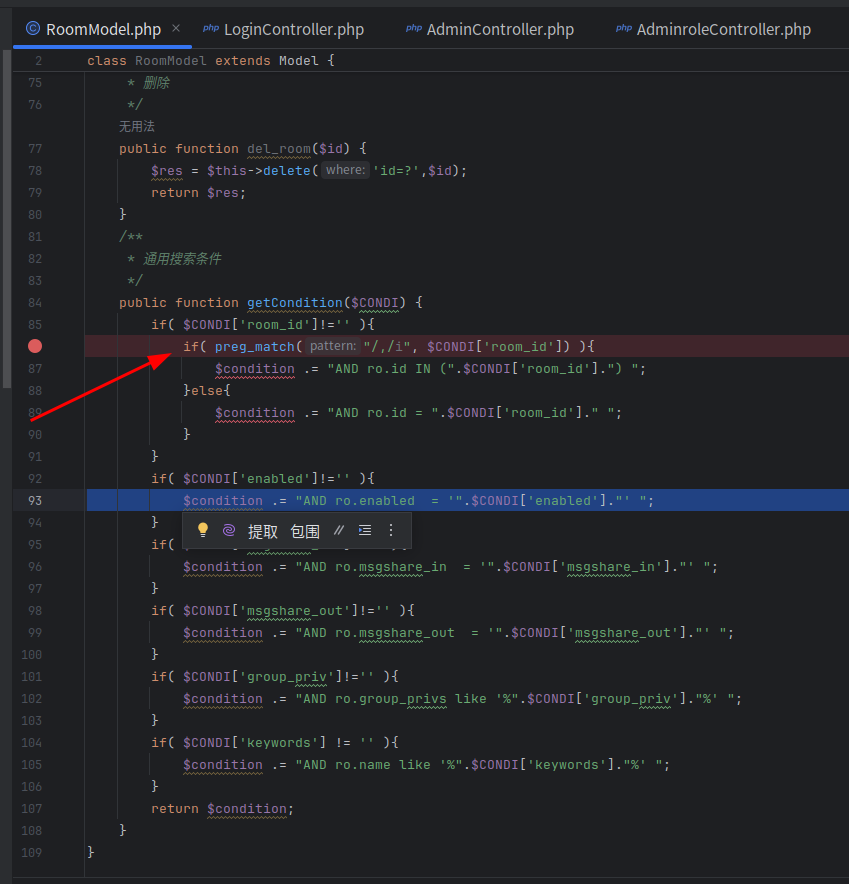Image resolution: width=849 pixels, height=884 pixels.
Task: Click the 删除 comment text
Action: coord(156,83)
